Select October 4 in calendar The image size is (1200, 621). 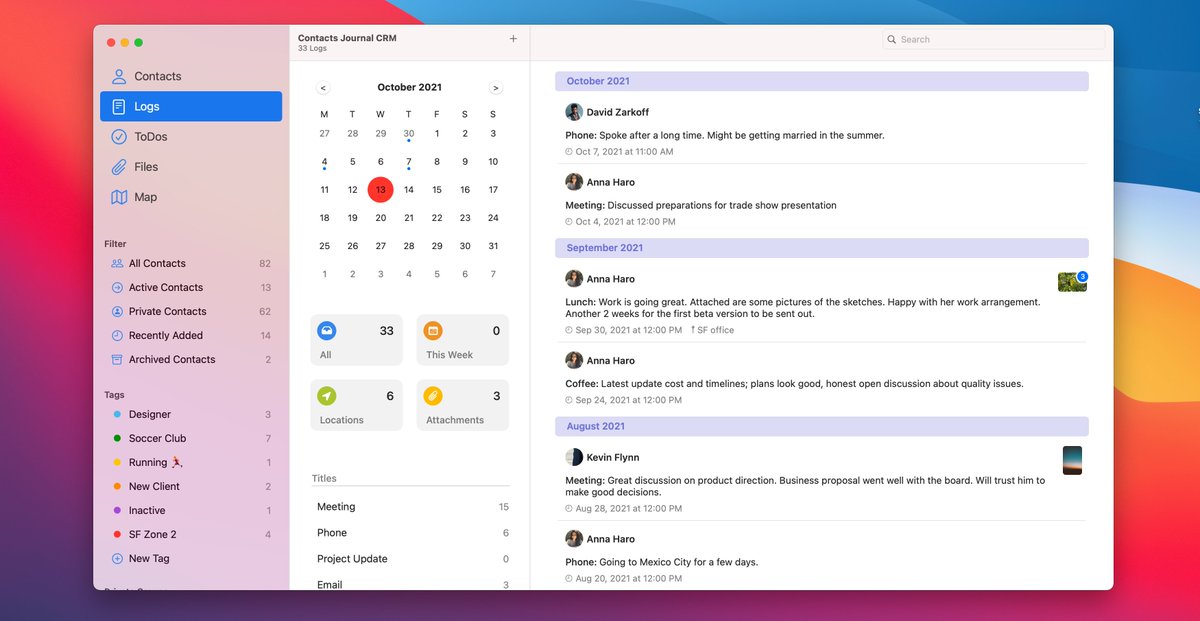pyautogui.click(x=324, y=161)
